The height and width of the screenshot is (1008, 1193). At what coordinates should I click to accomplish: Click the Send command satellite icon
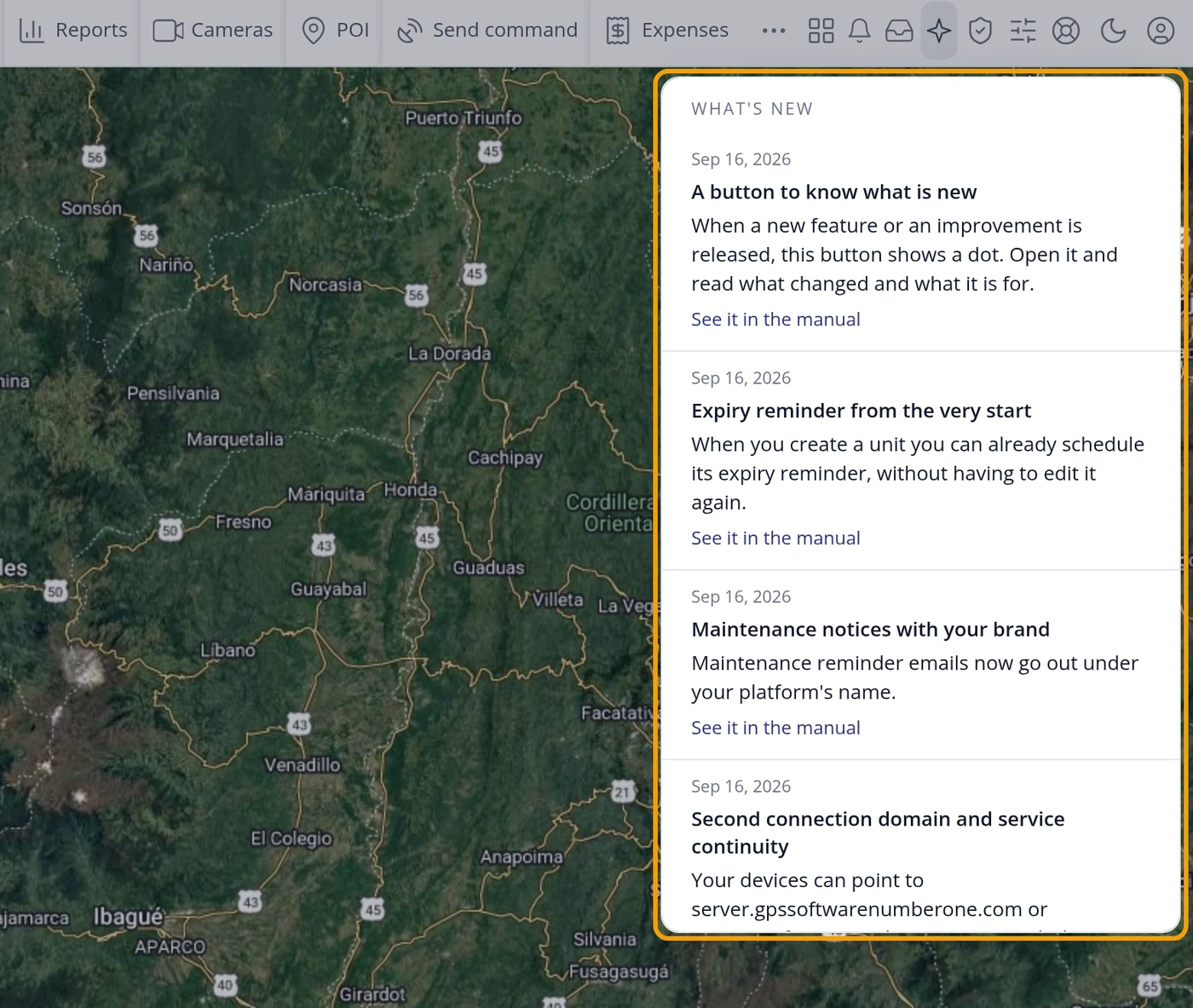(x=410, y=31)
